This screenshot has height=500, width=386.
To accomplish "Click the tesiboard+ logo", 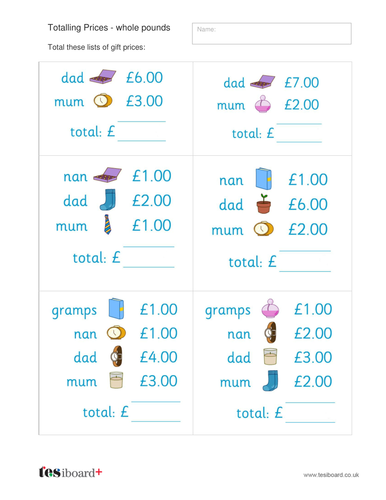I will coord(70,472).
